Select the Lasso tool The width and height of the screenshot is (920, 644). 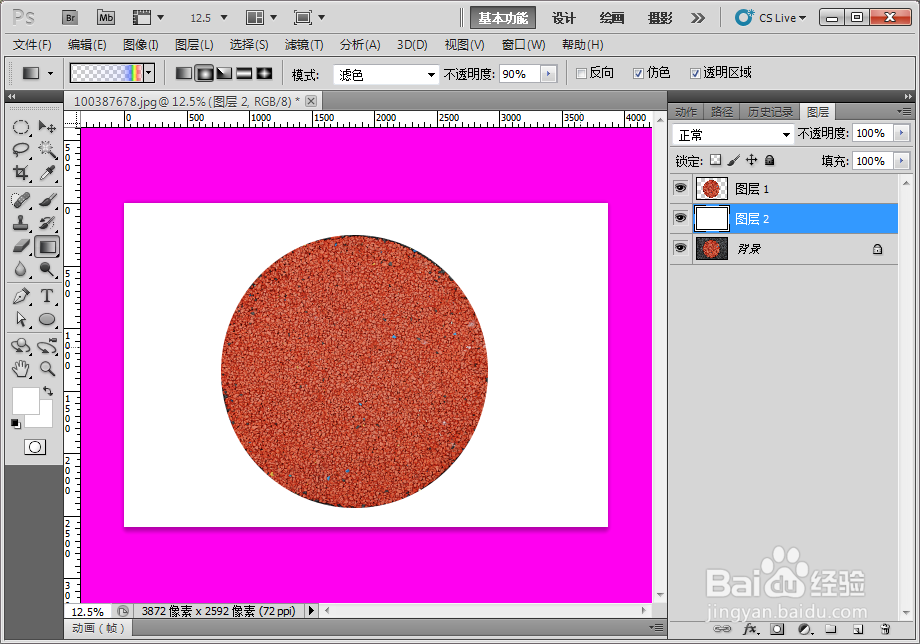click(x=21, y=150)
